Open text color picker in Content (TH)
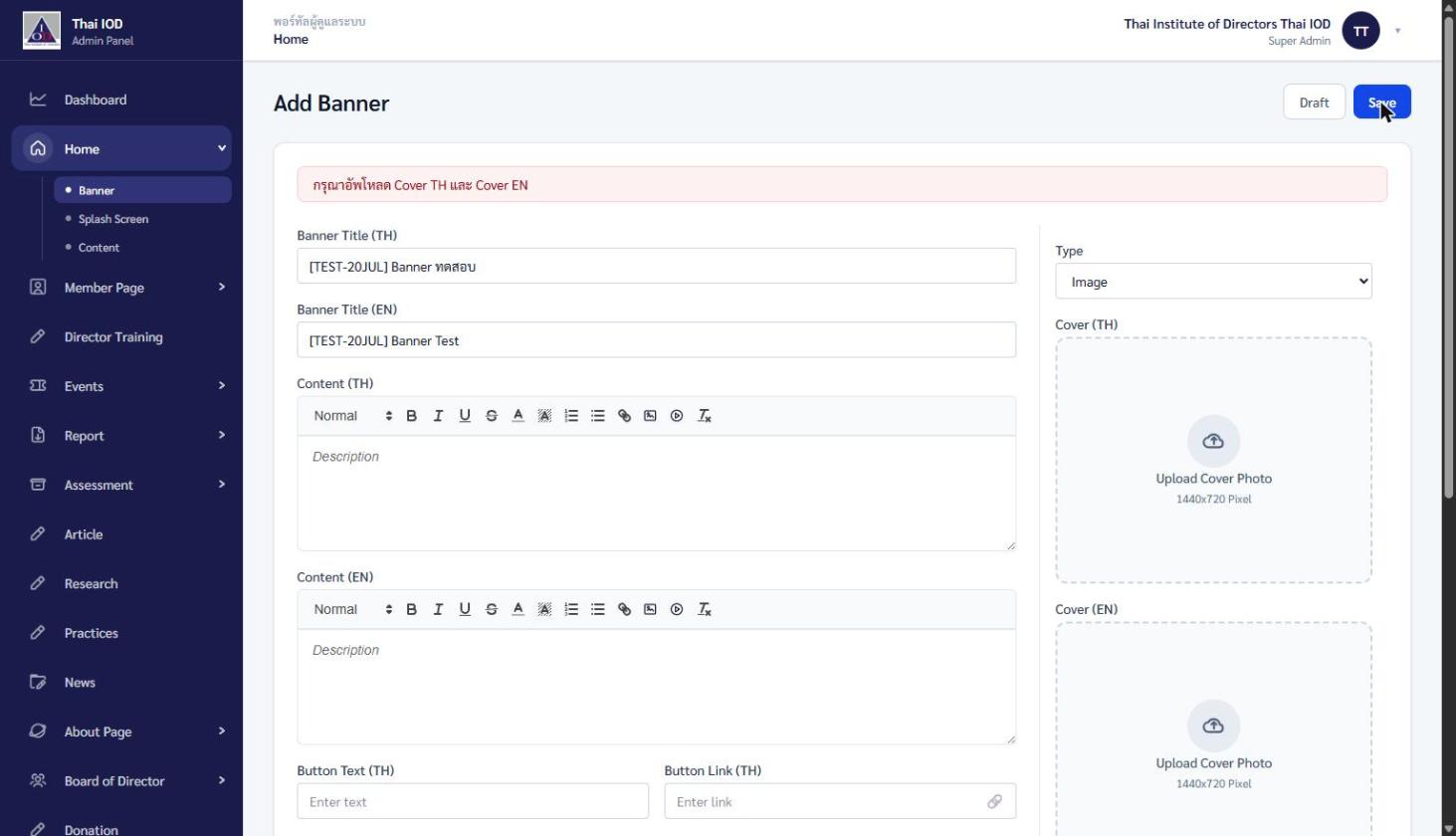The image size is (1456, 836). (518, 416)
